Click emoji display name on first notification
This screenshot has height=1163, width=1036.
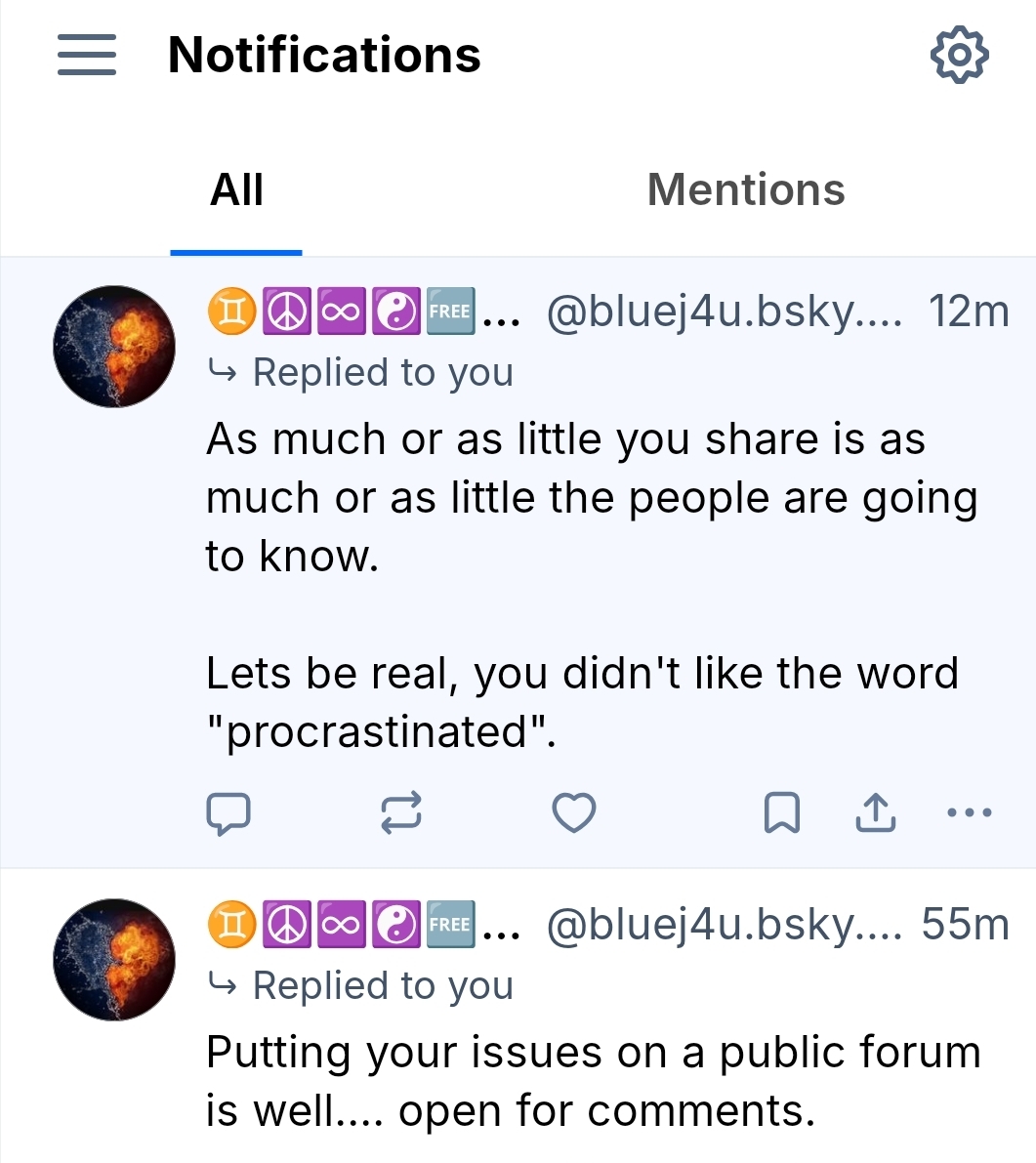361,312
